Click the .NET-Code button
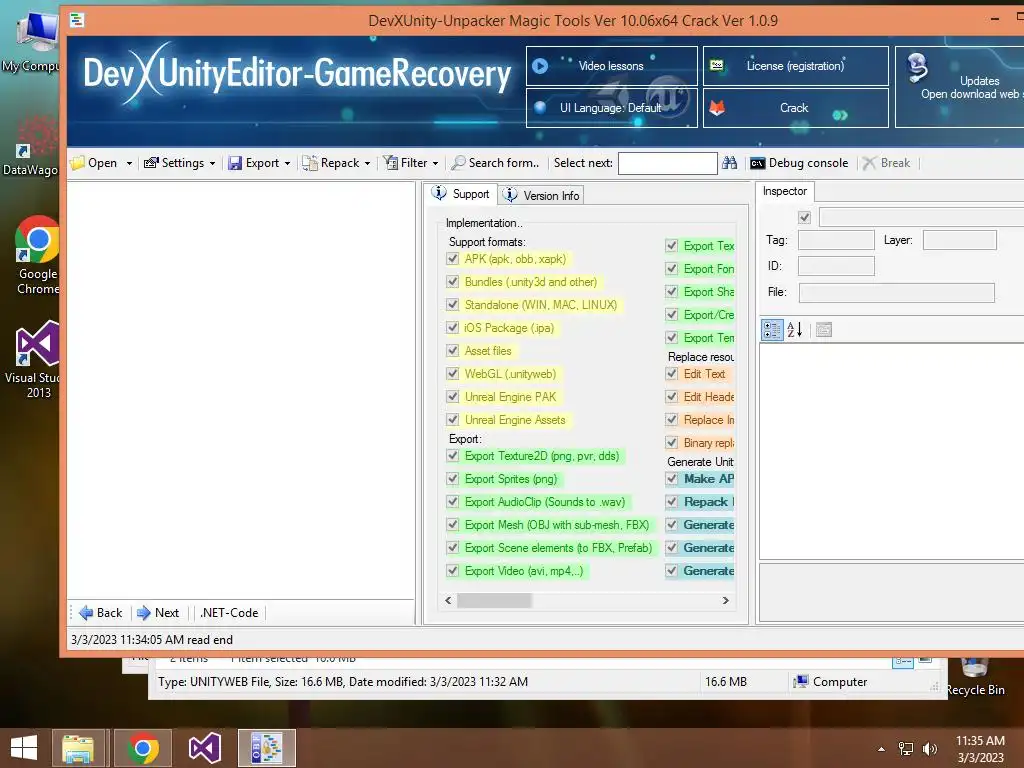The image size is (1024, 768). pos(229,613)
